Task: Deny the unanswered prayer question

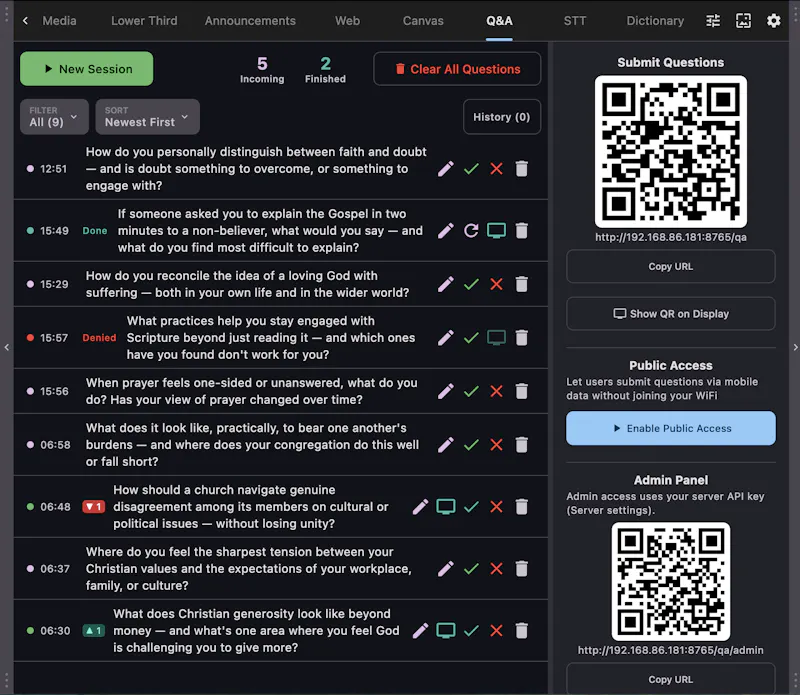Action: [496, 391]
